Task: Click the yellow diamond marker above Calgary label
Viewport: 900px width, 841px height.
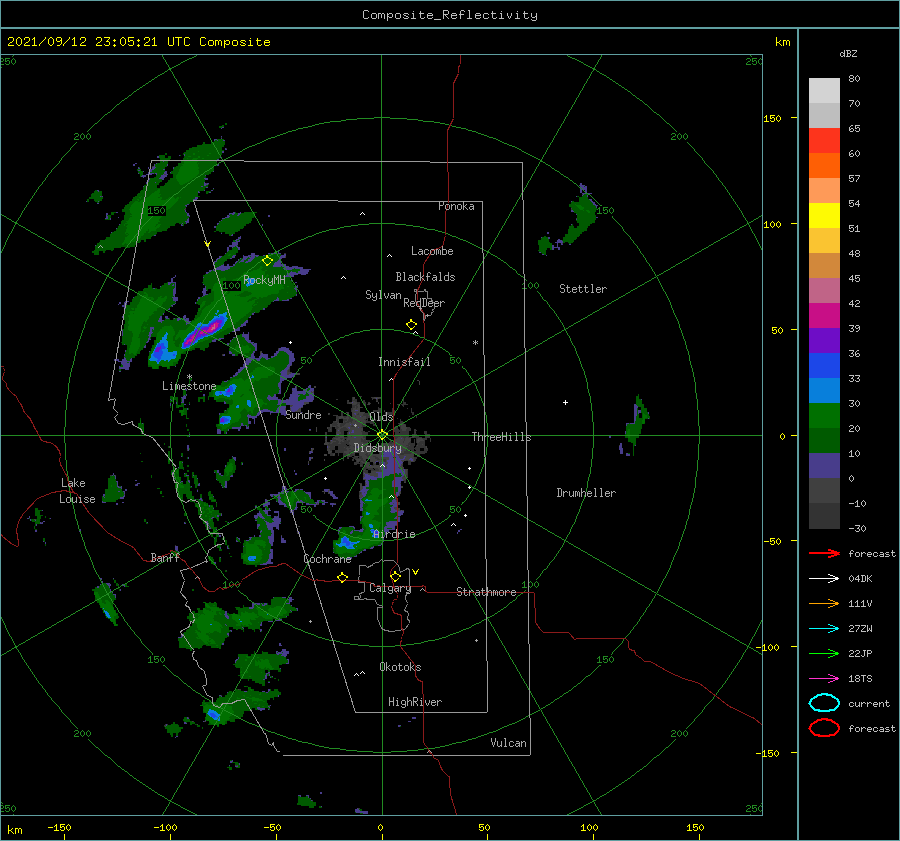Action: (x=395, y=576)
